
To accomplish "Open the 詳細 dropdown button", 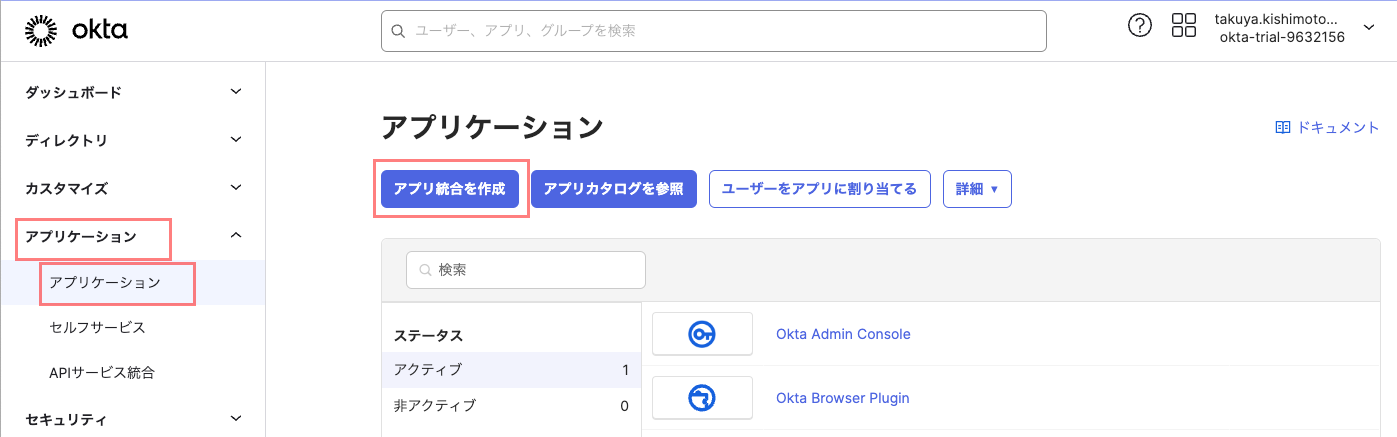I will [x=977, y=189].
